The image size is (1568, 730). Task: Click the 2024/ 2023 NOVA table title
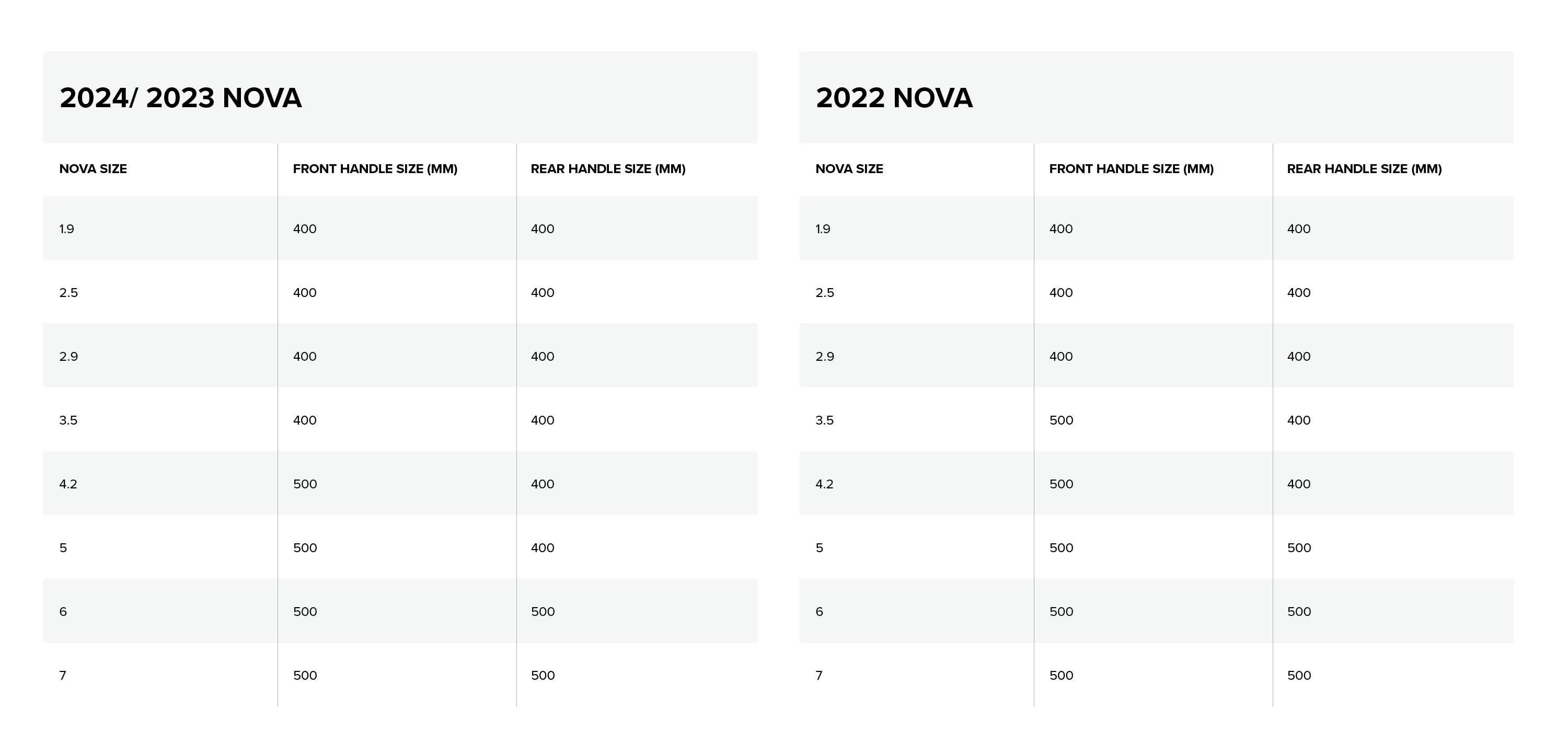coord(180,98)
